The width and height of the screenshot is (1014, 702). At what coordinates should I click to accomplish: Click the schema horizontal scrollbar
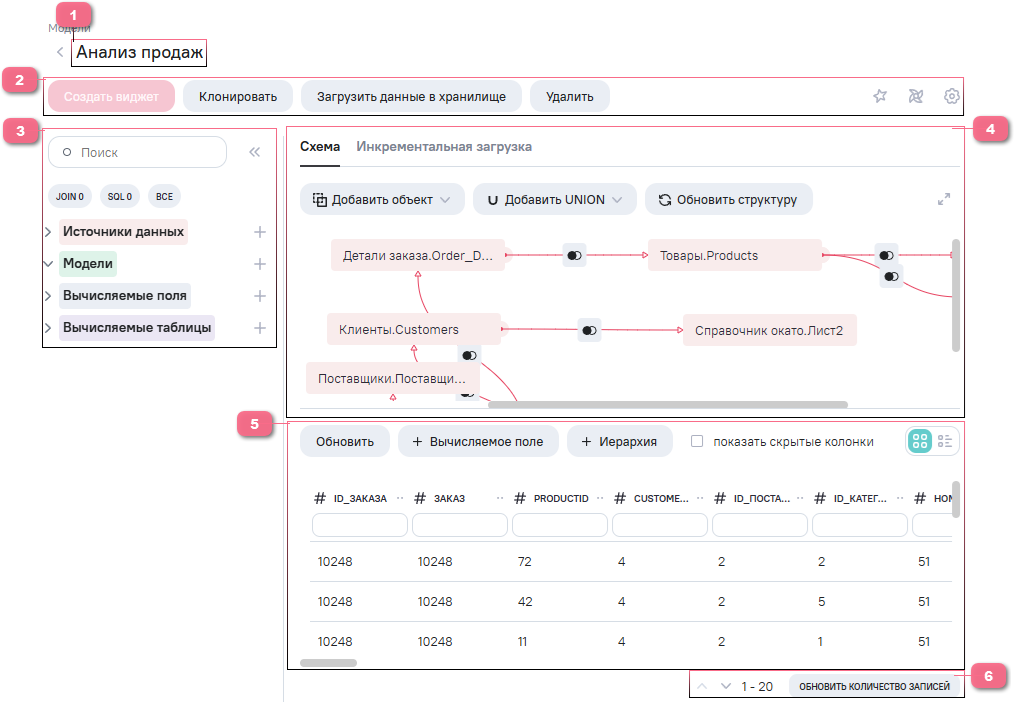667,405
